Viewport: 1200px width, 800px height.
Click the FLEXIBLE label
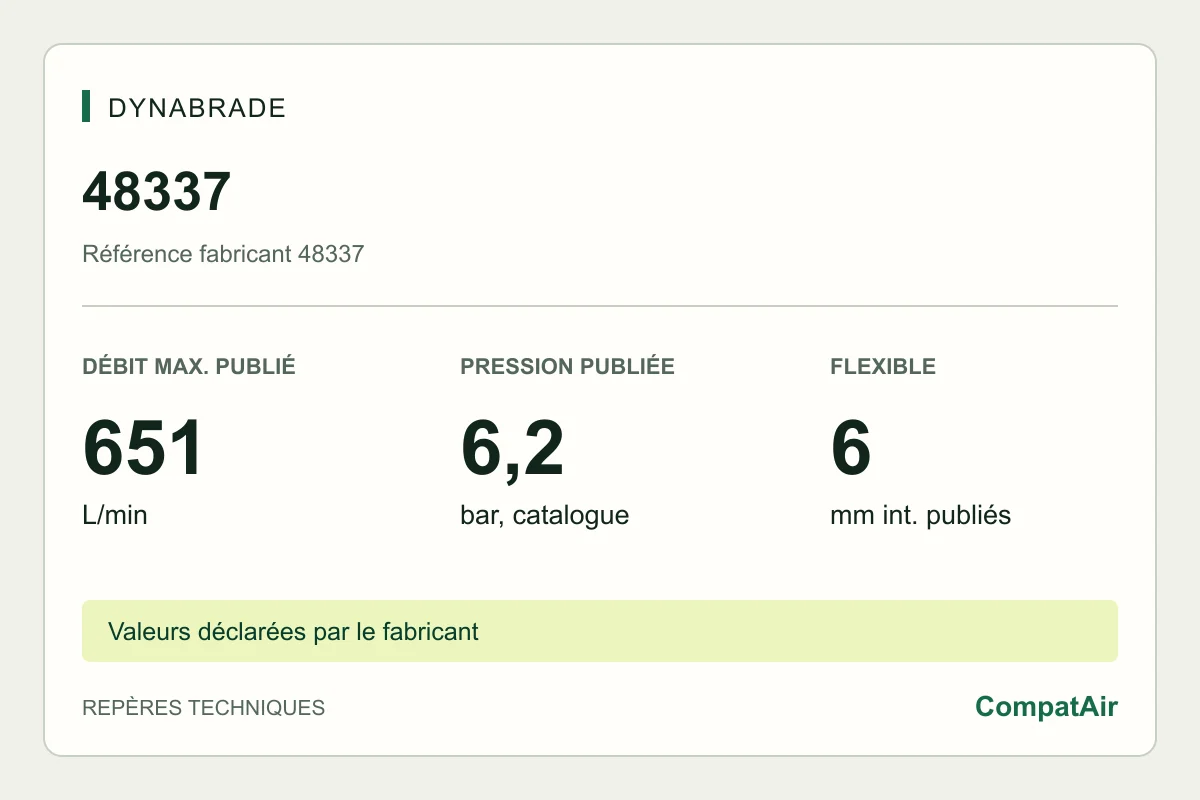click(883, 366)
